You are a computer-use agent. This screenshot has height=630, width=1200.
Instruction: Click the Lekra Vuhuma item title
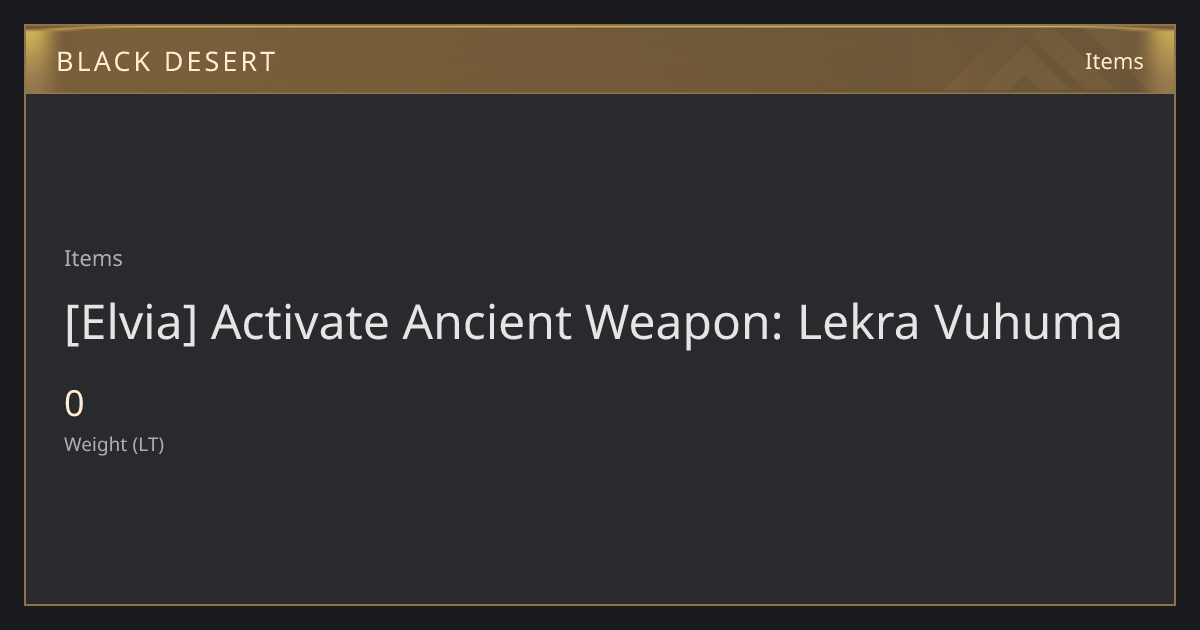click(x=592, y=322)
